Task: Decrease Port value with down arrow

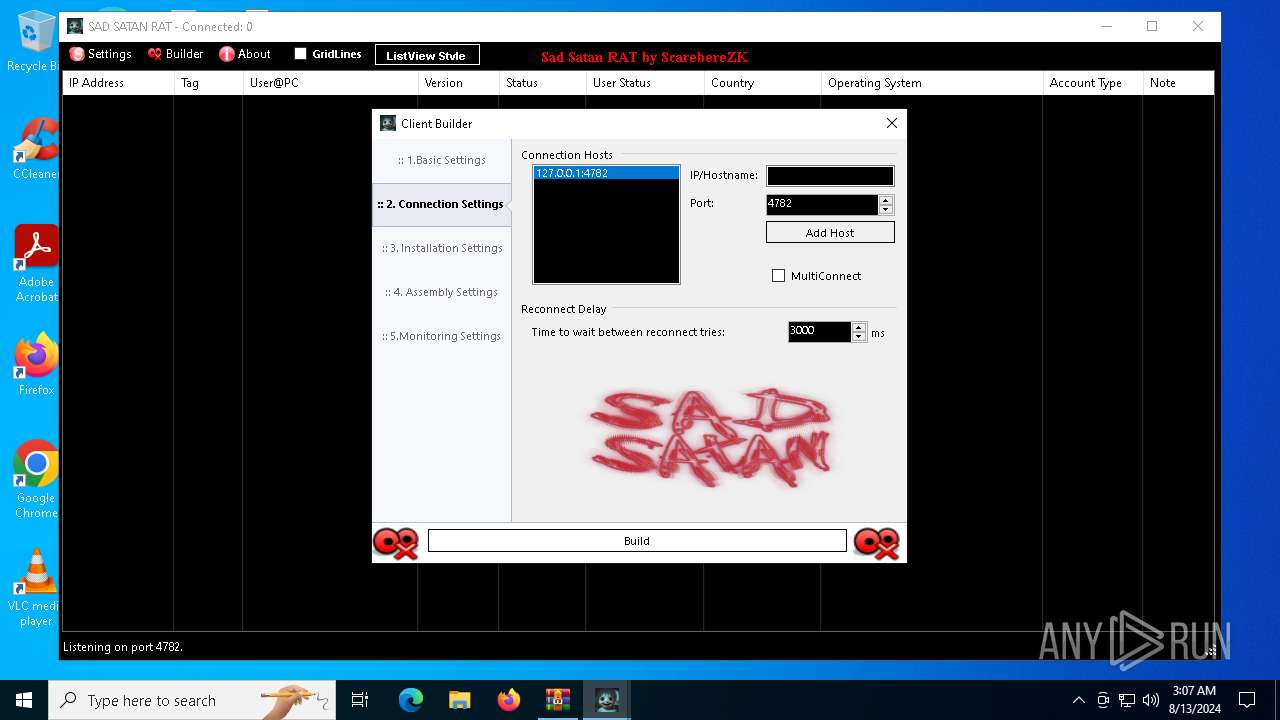Action: [x=886, y=210]
